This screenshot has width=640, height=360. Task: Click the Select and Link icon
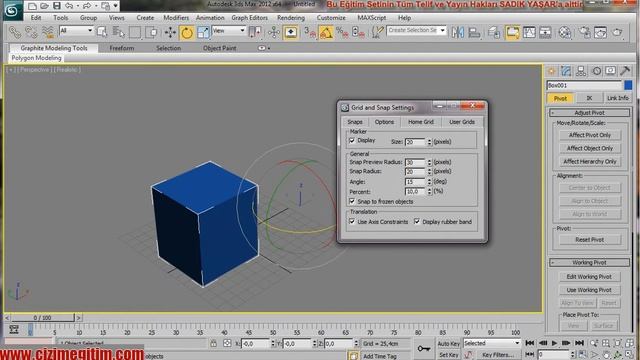[15, 32]
